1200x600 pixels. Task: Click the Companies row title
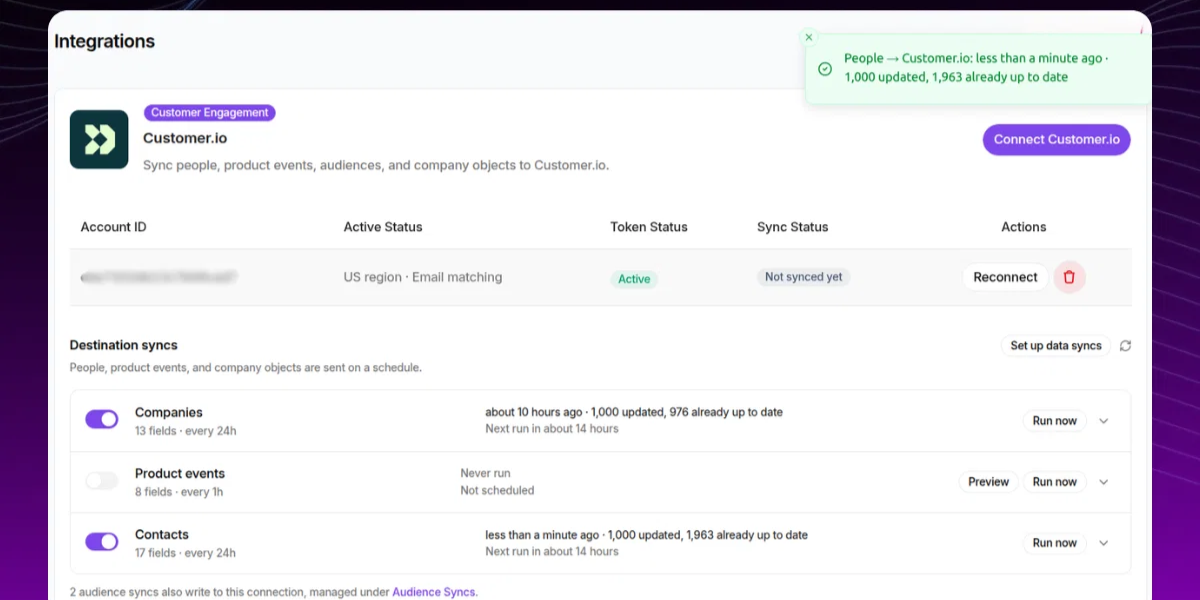(169, 412)
